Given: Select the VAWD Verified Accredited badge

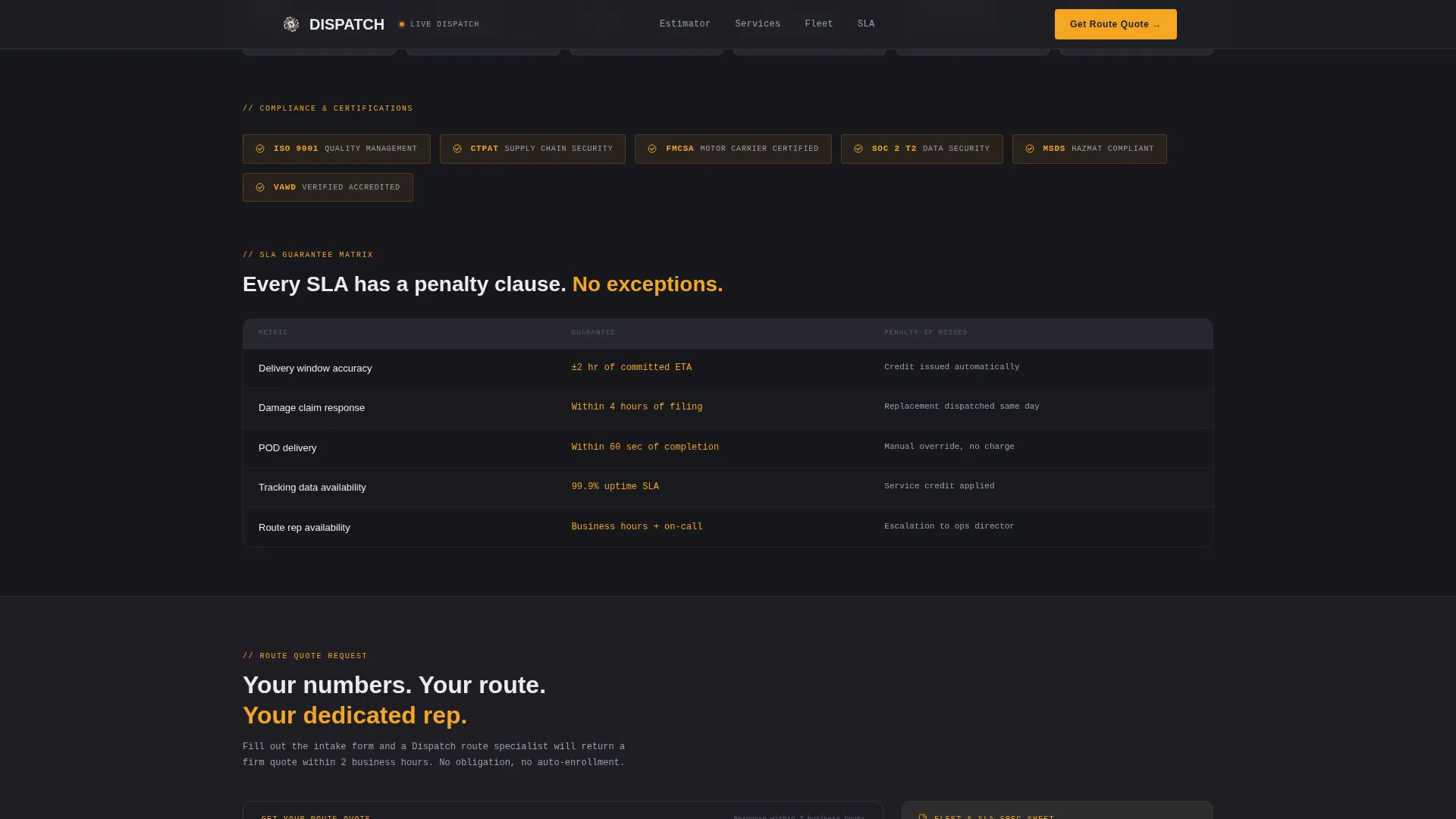Looking at the screenshot, I should (328, 187).
